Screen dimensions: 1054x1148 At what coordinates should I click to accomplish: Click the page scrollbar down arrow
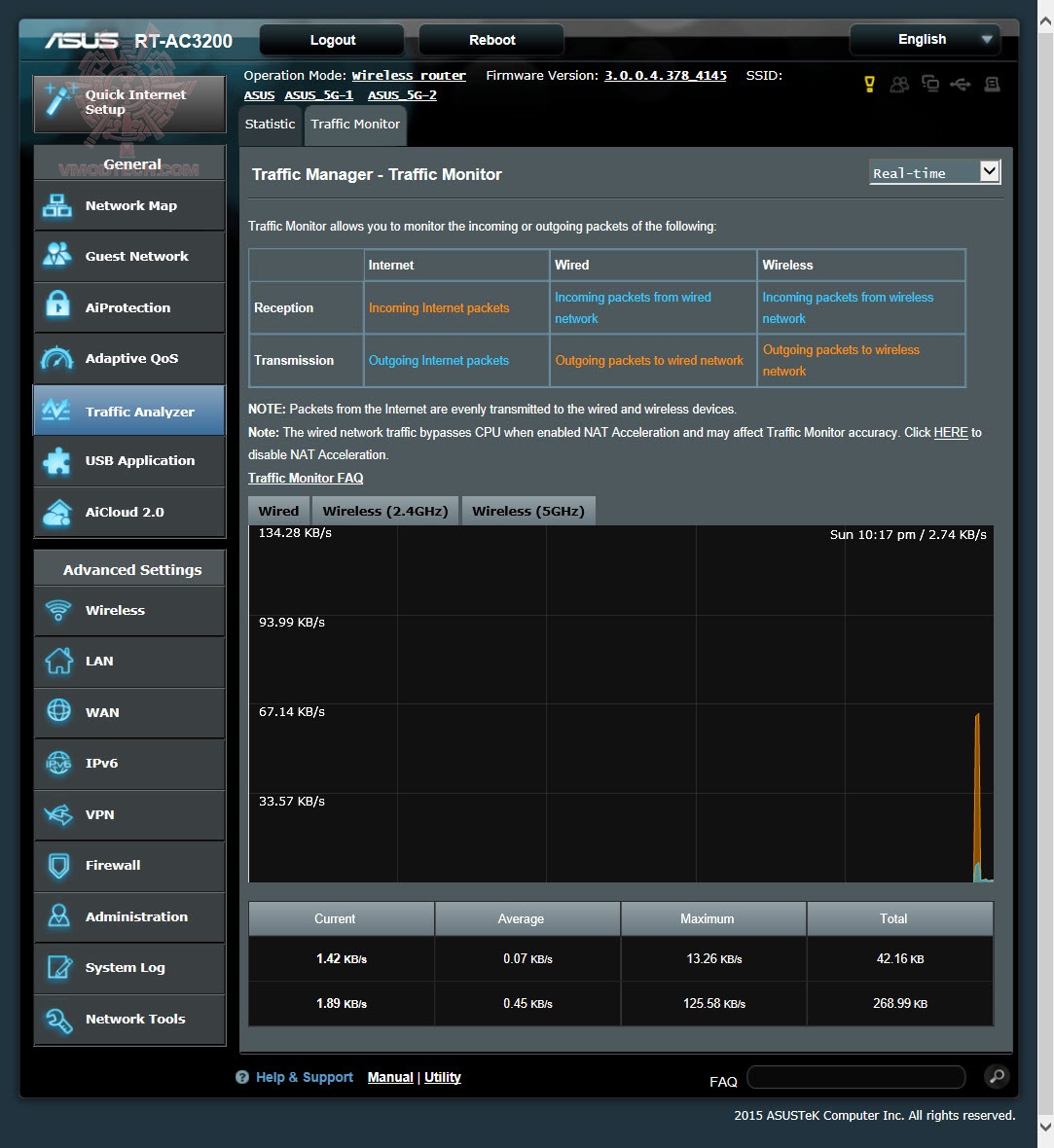(x=1046, y=1126)
